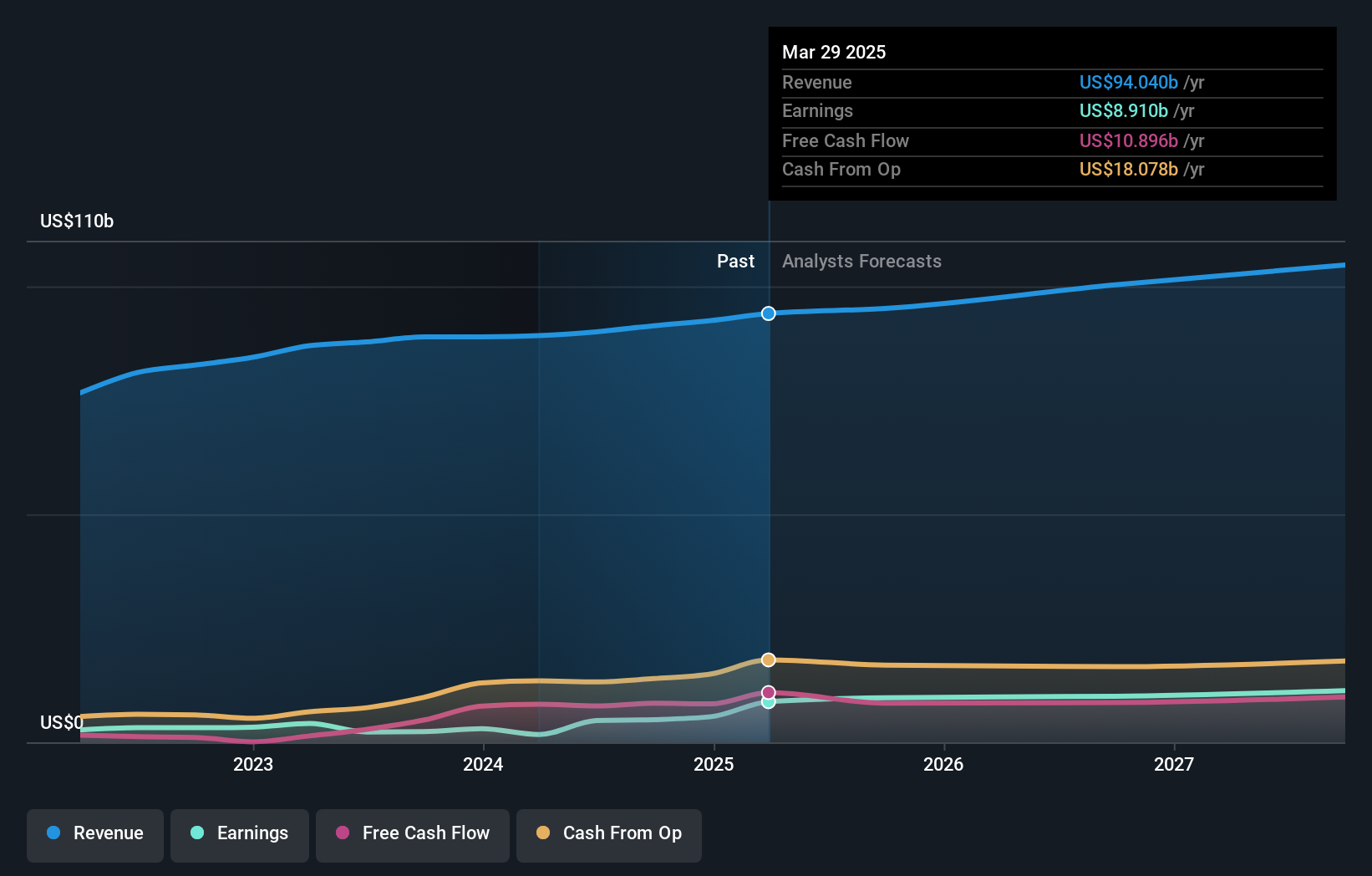Click the yellow Cash From Op legend dot
1372x876 pixels.
point(544,833)
